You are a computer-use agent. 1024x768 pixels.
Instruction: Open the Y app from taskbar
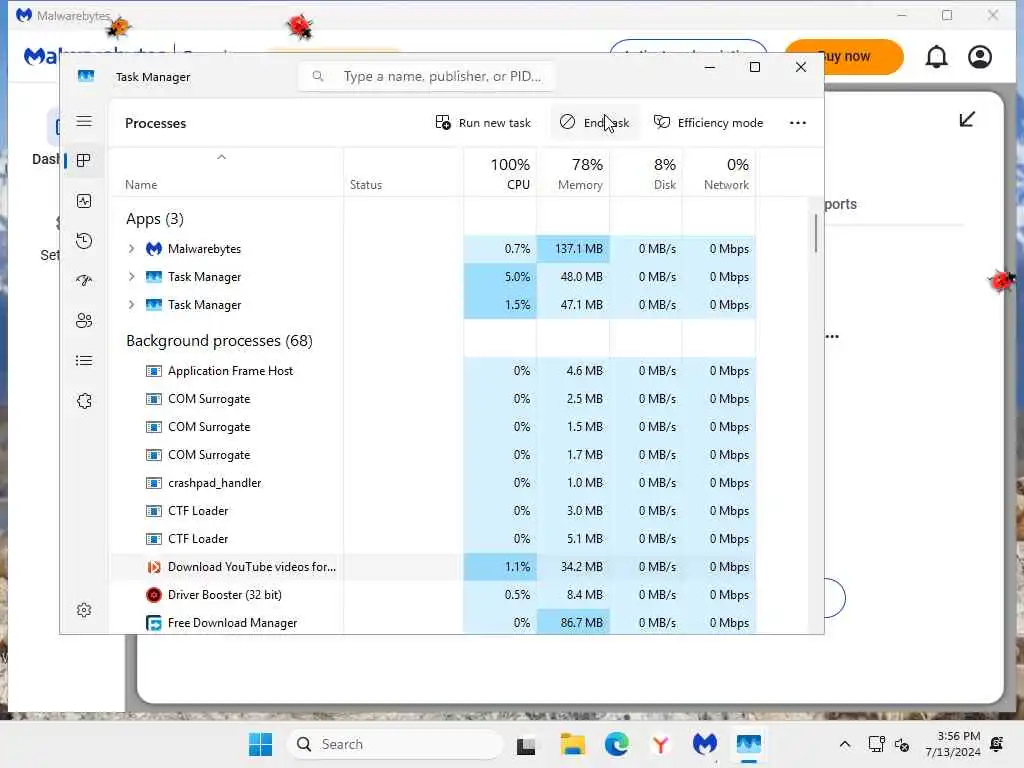pyautogui.click(x=661, y=744)
